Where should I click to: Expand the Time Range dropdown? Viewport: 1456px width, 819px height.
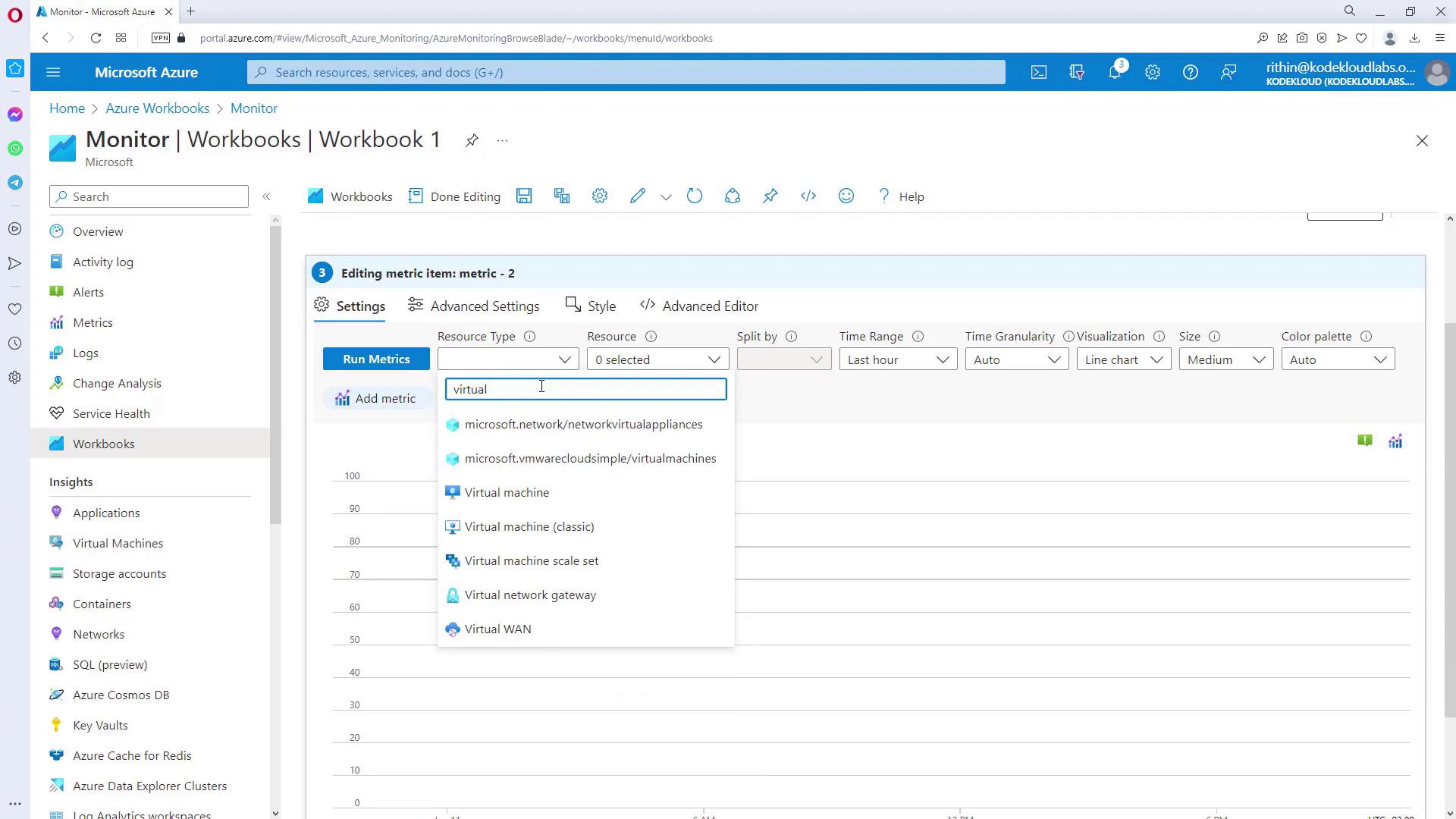(898, 359)
